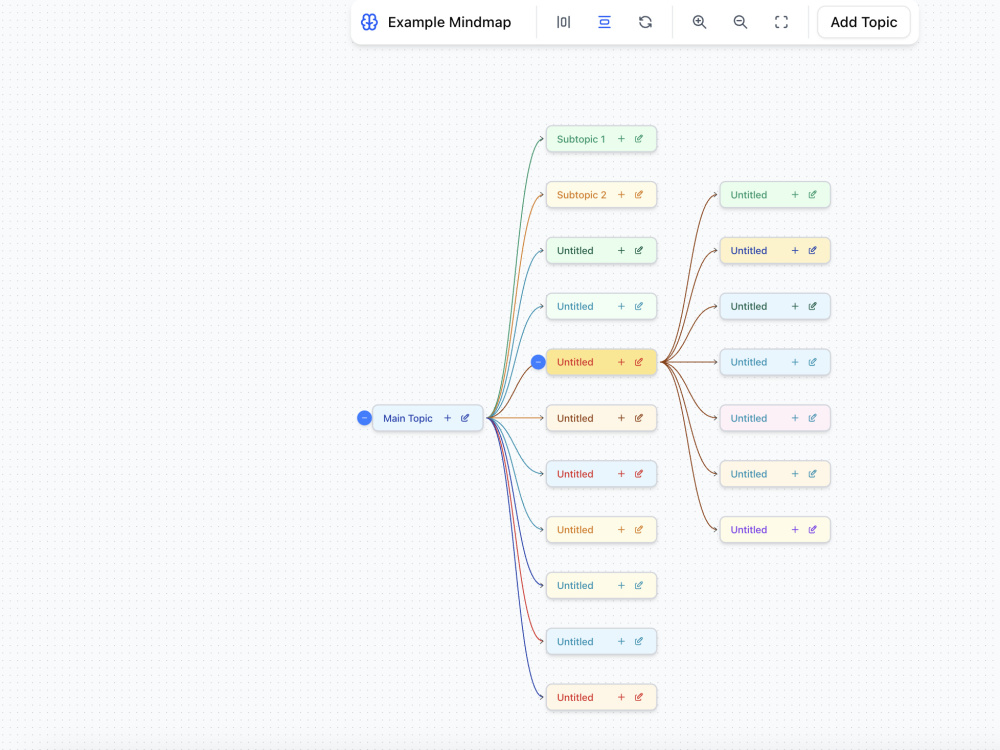Select Untitled label on pink node
Viewport: 1000px width, 750px height.
[x=749, y=418]
